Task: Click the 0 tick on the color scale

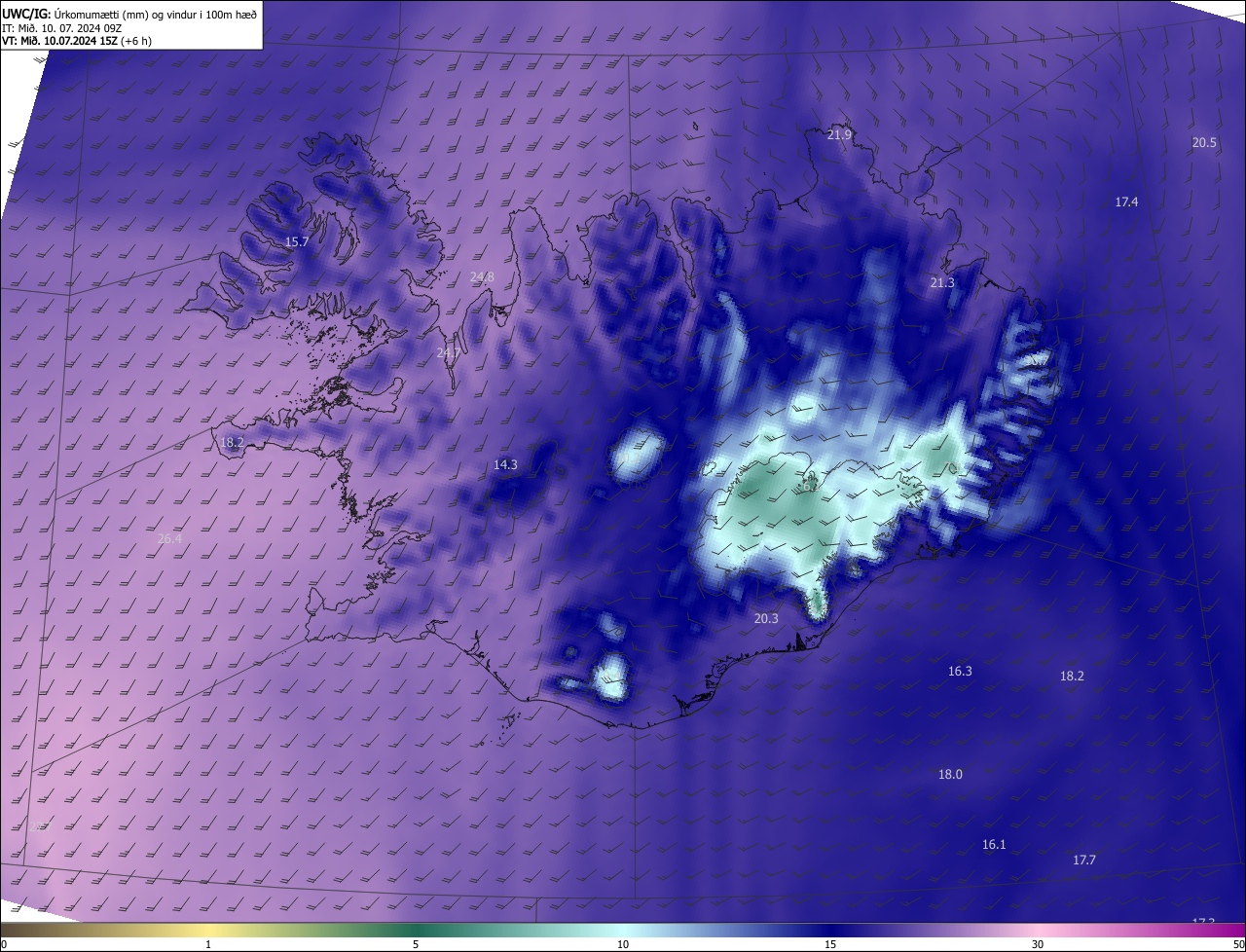Action: point(4,944)
